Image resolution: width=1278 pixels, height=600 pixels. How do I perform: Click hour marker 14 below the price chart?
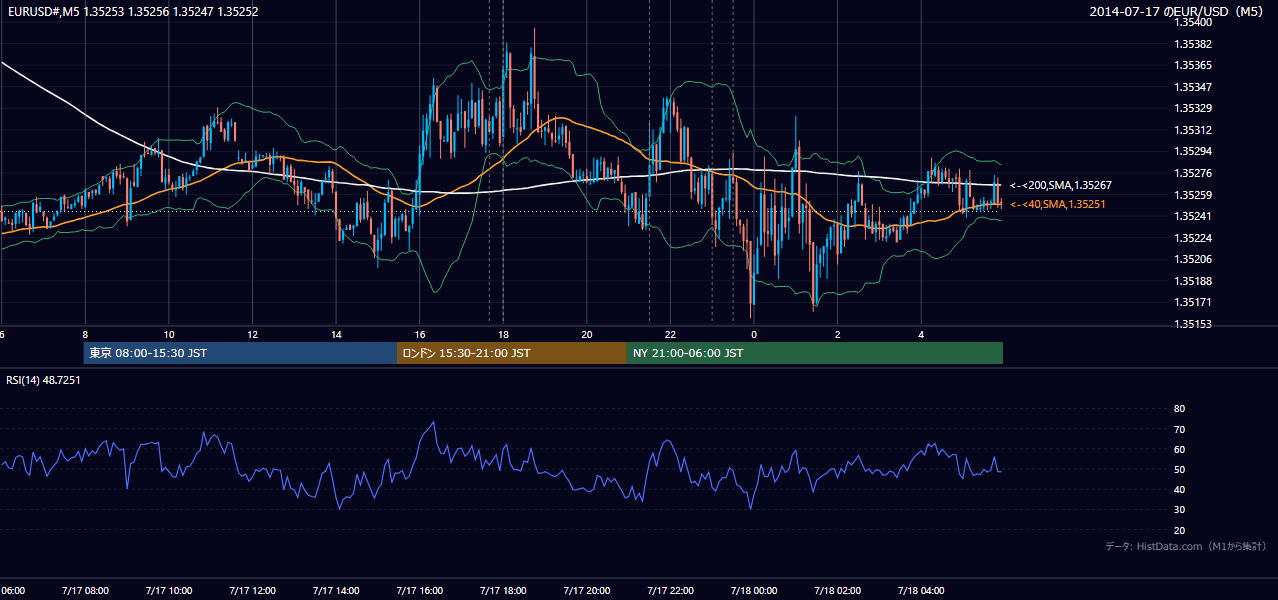(336, 335)
